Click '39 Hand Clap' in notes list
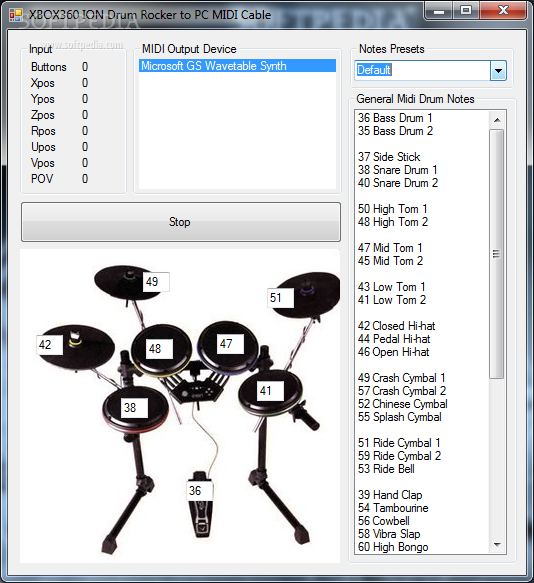 pos(390,495)
